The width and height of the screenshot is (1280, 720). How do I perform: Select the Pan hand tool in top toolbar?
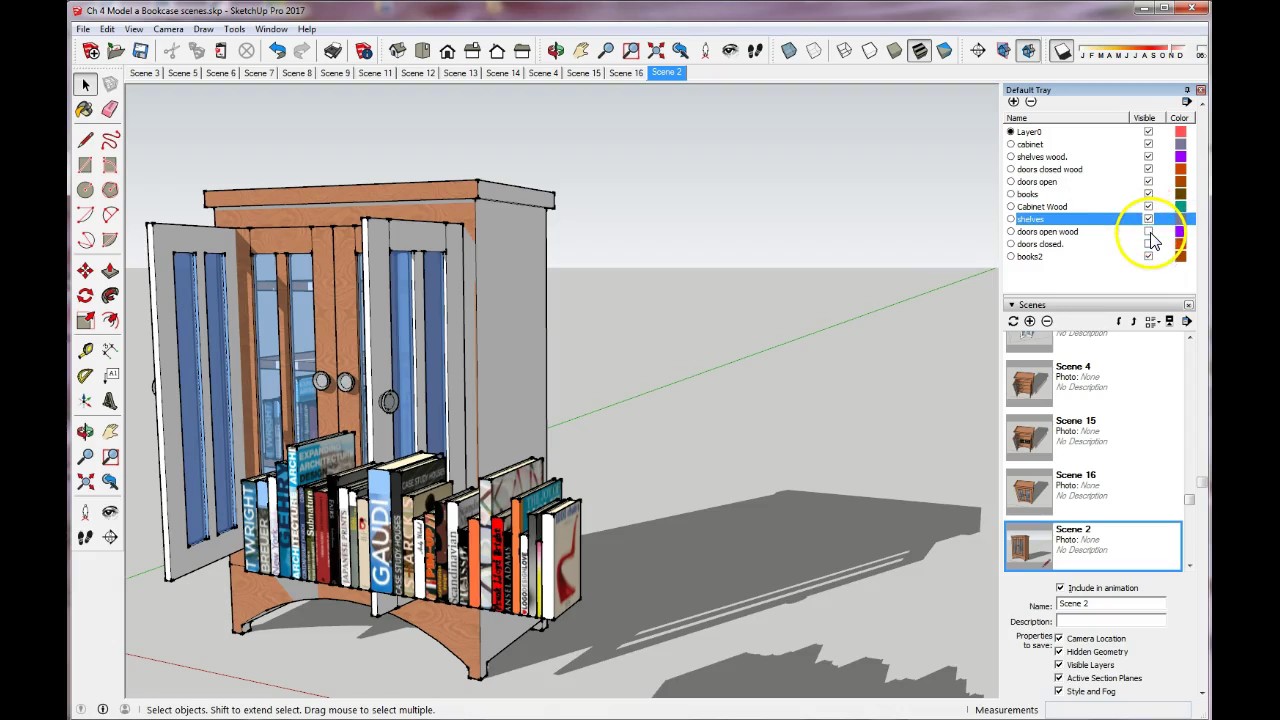[x=581, y=51]
